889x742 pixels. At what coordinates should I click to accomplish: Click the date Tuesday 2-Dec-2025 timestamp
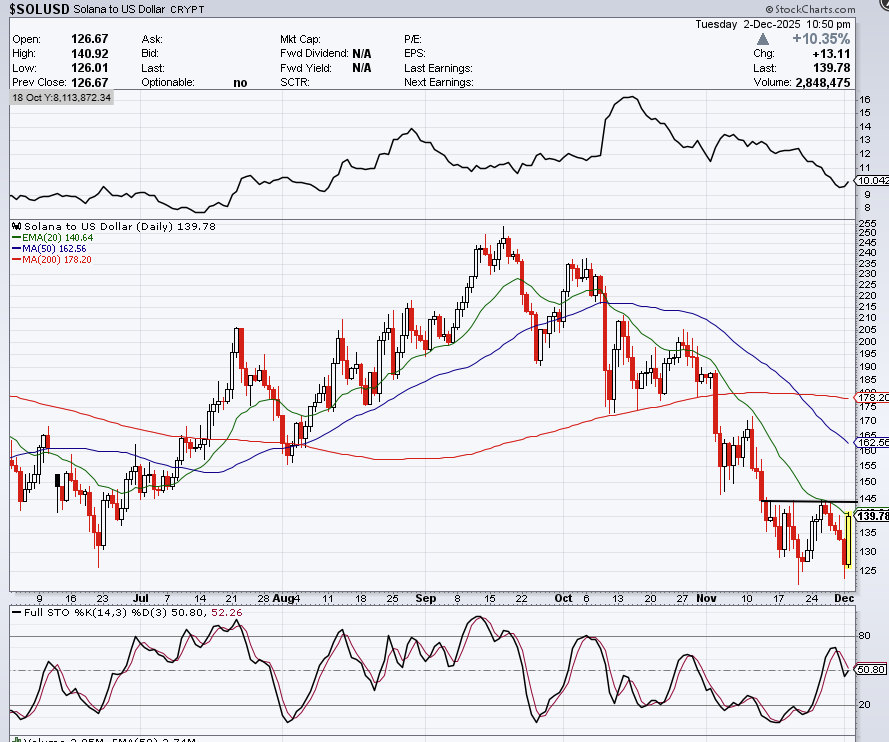(773, 24)
